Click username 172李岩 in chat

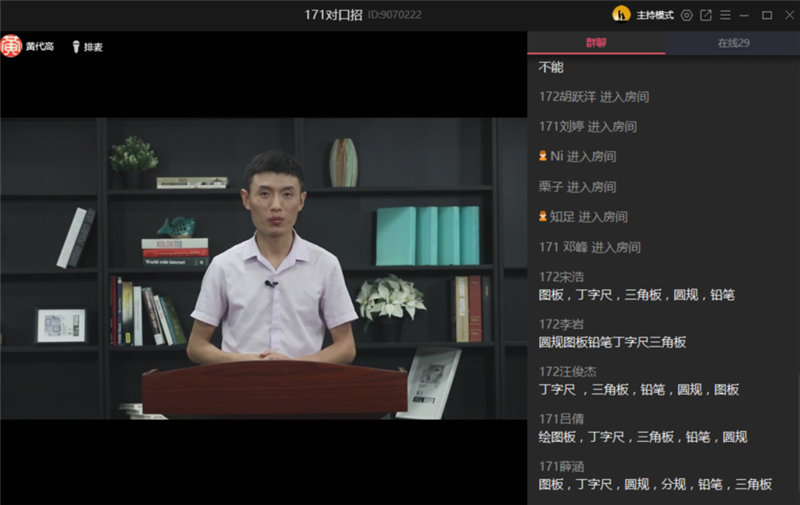(561, 324)
